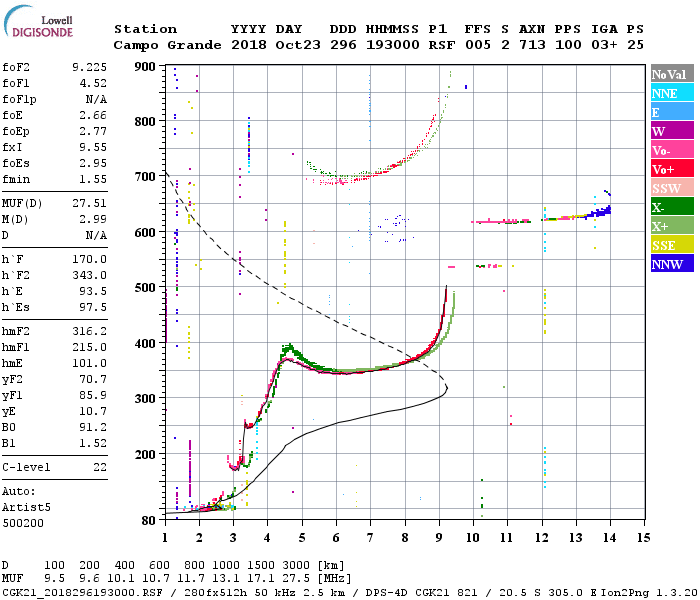This screenshot has width=700, height=600.
Task: Pick the X- dark green legend swatch
Action: click(672, 207)
